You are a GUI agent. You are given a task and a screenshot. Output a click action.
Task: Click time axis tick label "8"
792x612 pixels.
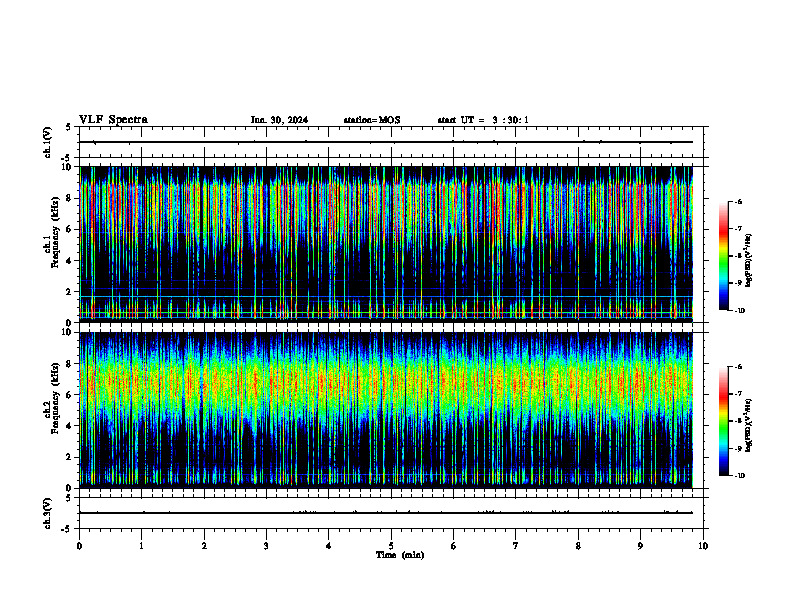(578, 546)
